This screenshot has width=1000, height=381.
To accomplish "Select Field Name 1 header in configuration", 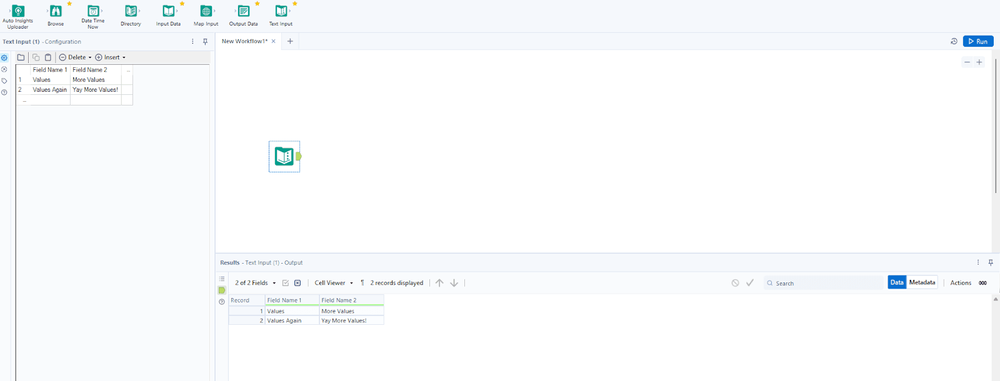I will (50, 70).
